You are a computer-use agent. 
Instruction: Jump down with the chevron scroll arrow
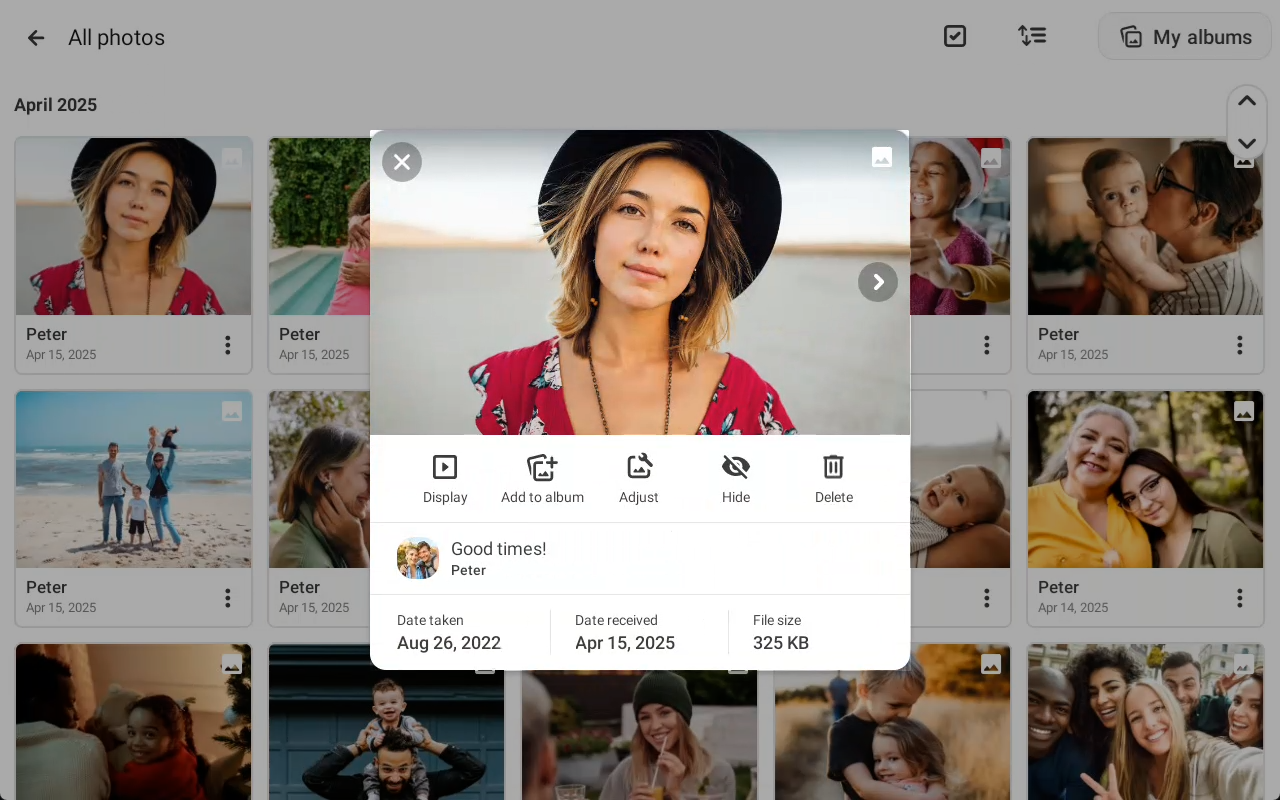coord(1247,143)
